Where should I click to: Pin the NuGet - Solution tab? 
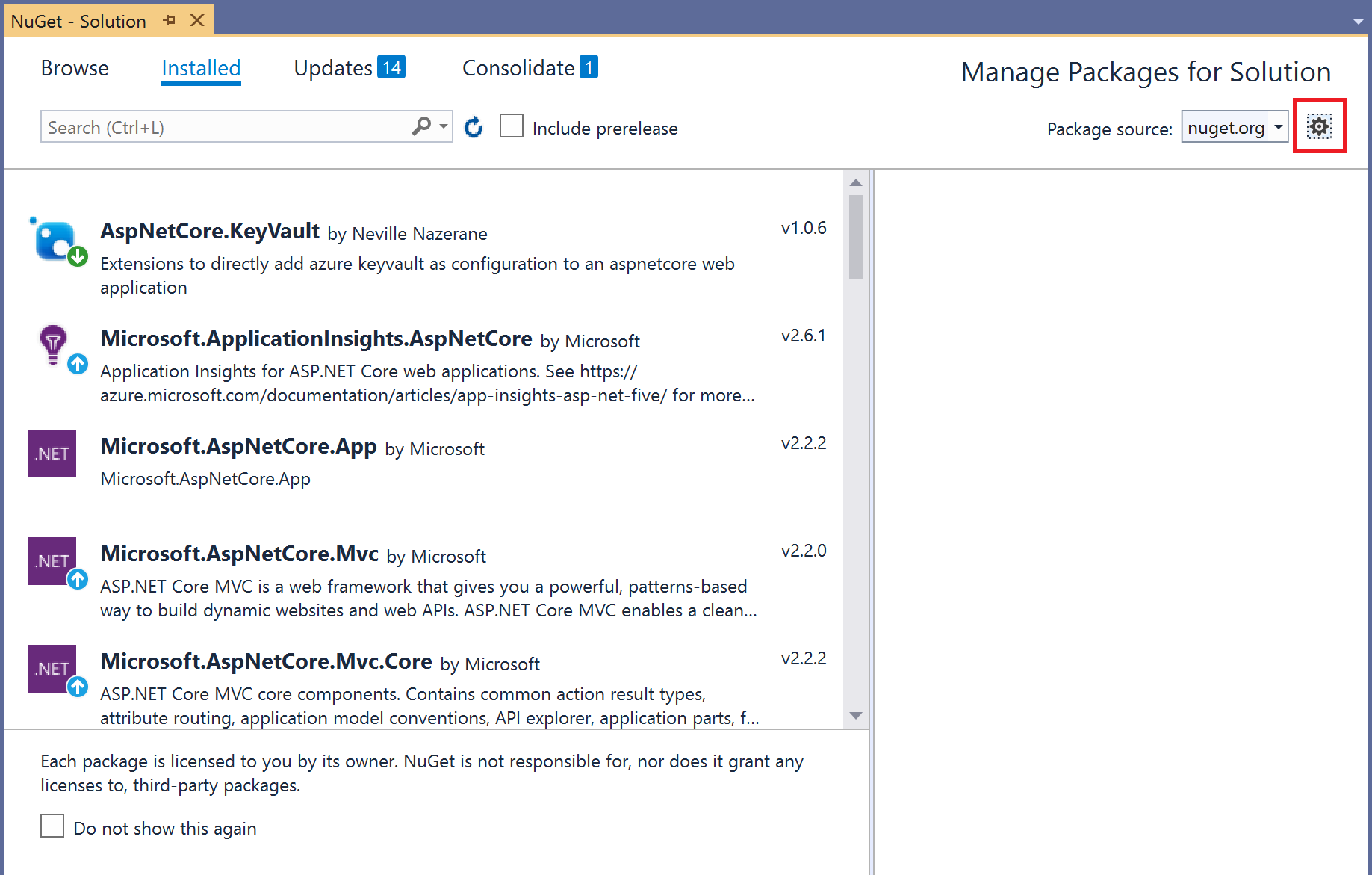170,21
